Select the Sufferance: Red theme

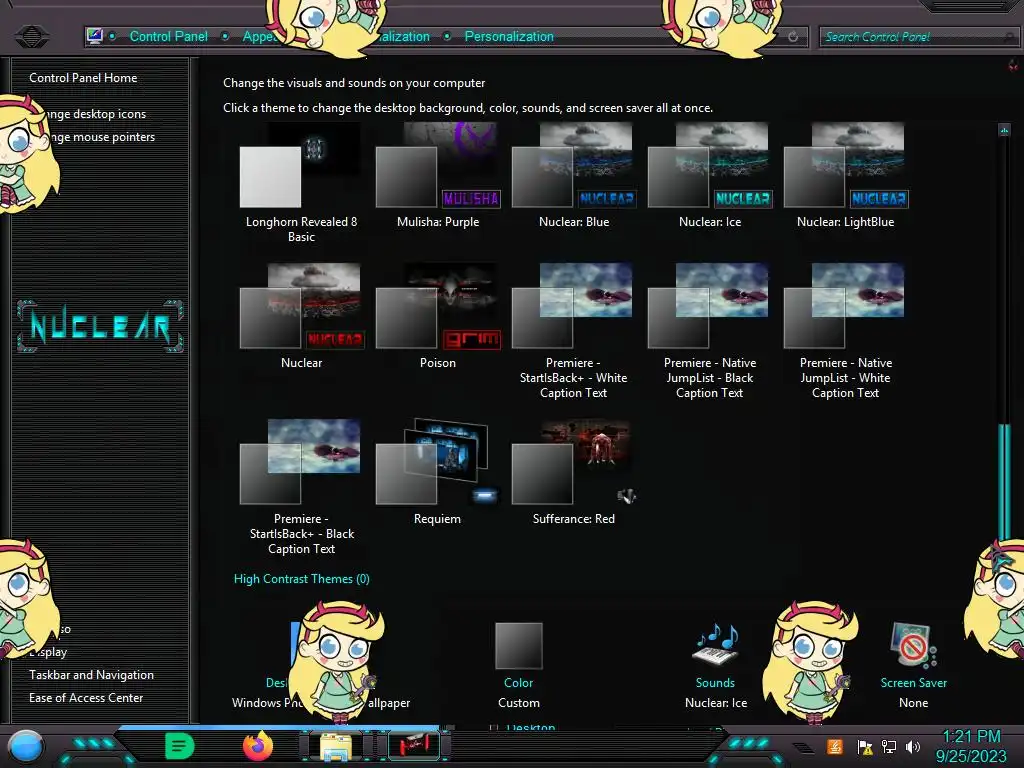point(573,472)
